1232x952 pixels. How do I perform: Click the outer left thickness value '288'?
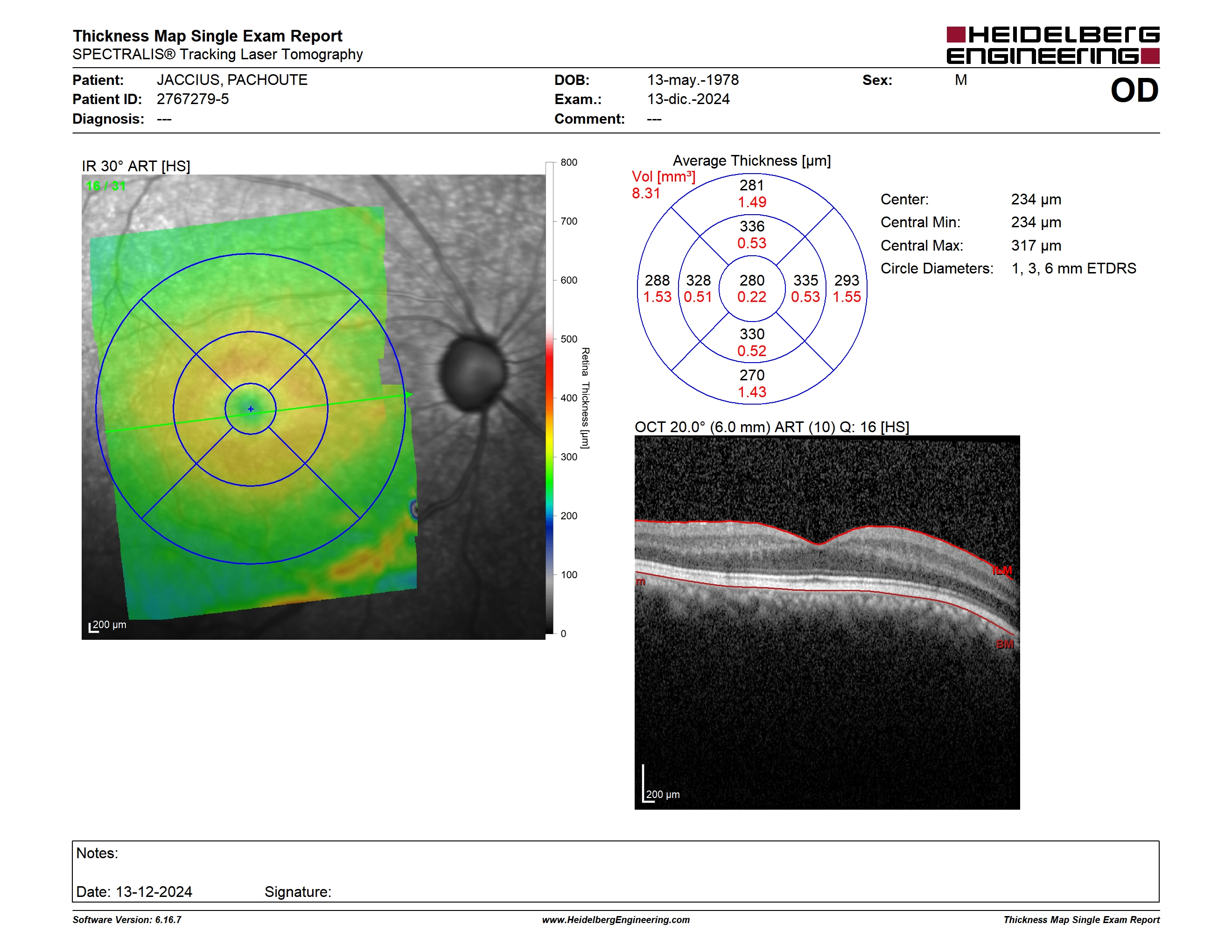click(x=657, y=280)
